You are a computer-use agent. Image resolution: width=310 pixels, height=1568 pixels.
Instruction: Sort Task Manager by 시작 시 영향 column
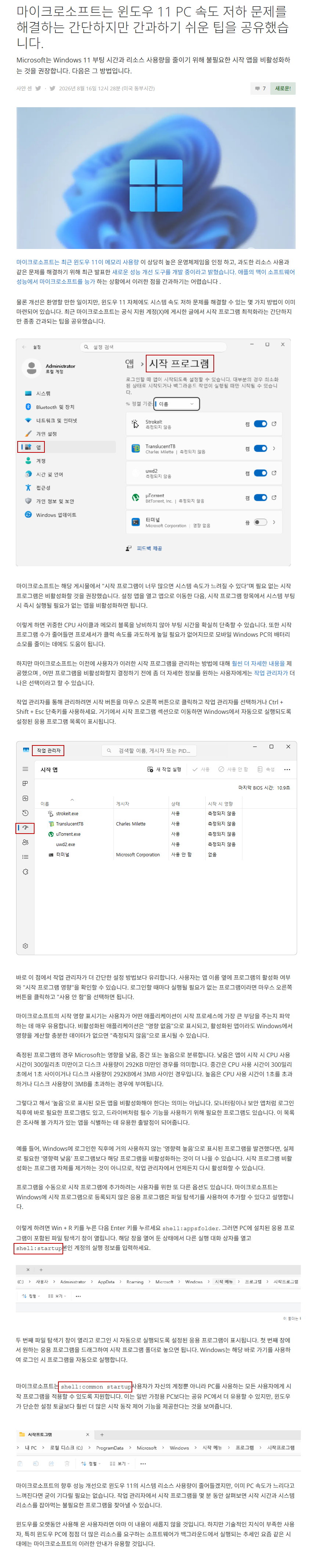220,803
